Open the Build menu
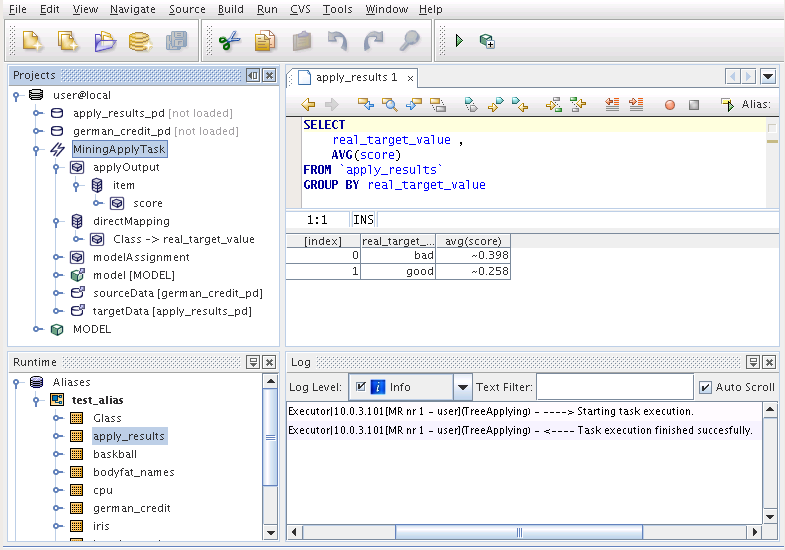785x550 pixels. point(231,10)
